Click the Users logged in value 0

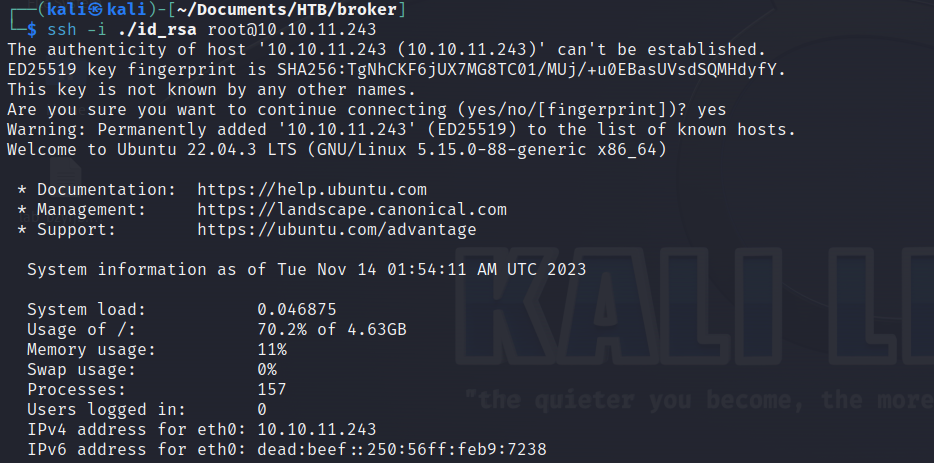[262, 410]
